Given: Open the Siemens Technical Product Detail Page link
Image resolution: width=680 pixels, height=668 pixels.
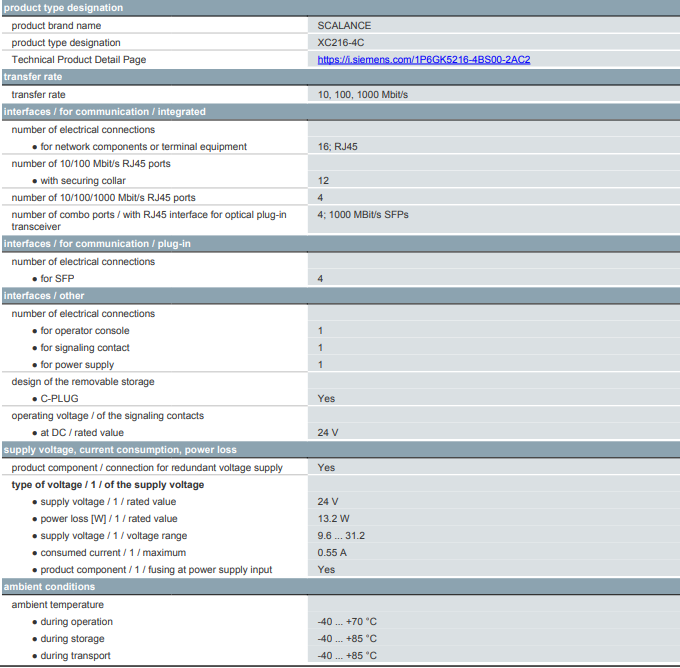Looking at the screenshot, I should 424,60.
